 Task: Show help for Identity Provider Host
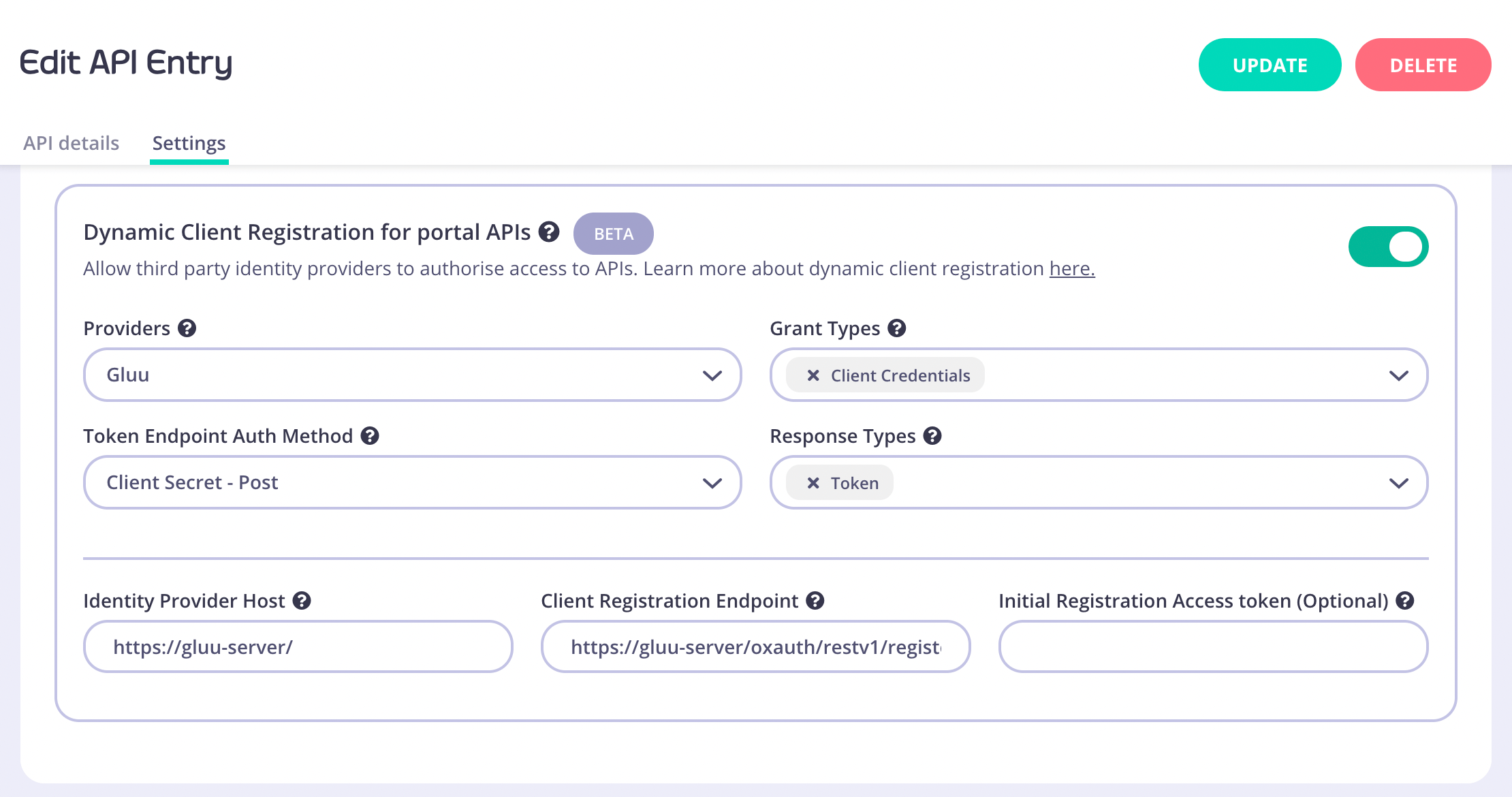click(302, 601)
